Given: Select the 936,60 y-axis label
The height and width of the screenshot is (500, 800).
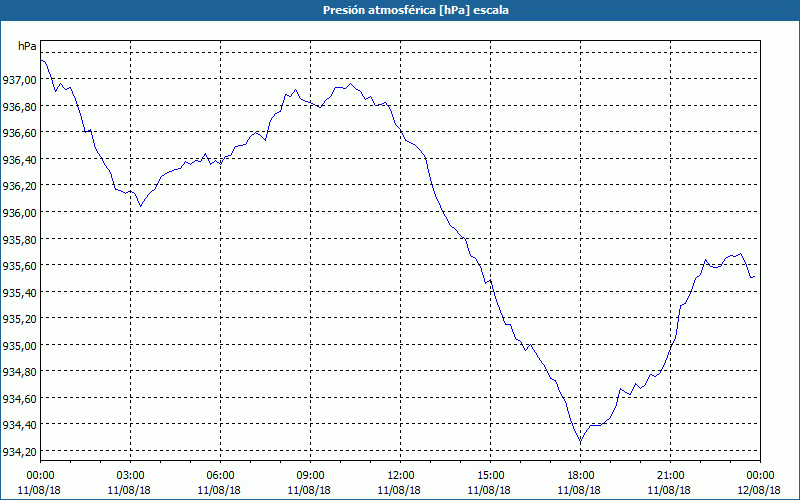Looking at the screenshot, I should (x=19, y=133).
